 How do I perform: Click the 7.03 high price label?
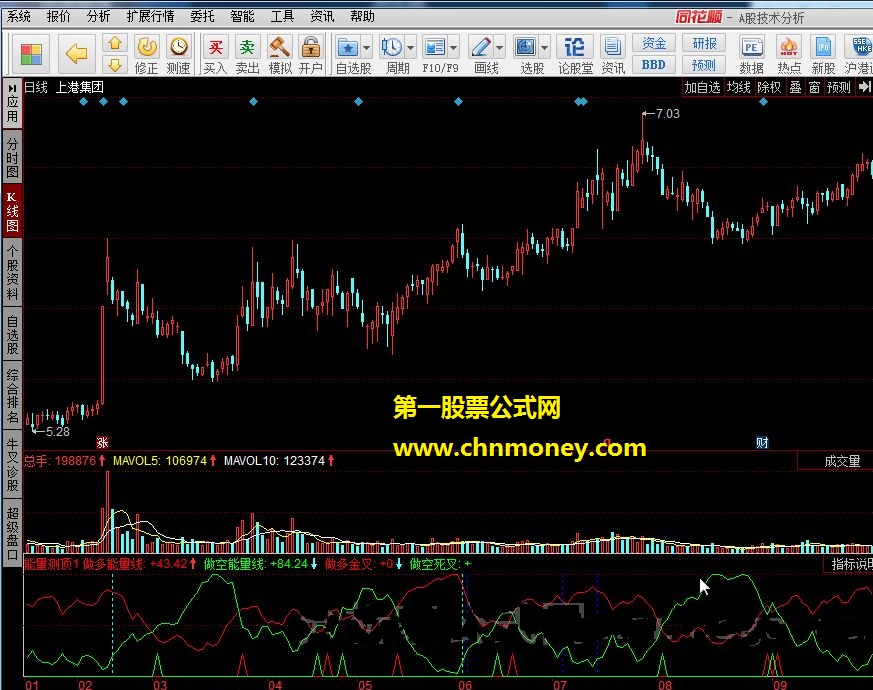pos(668,114)
